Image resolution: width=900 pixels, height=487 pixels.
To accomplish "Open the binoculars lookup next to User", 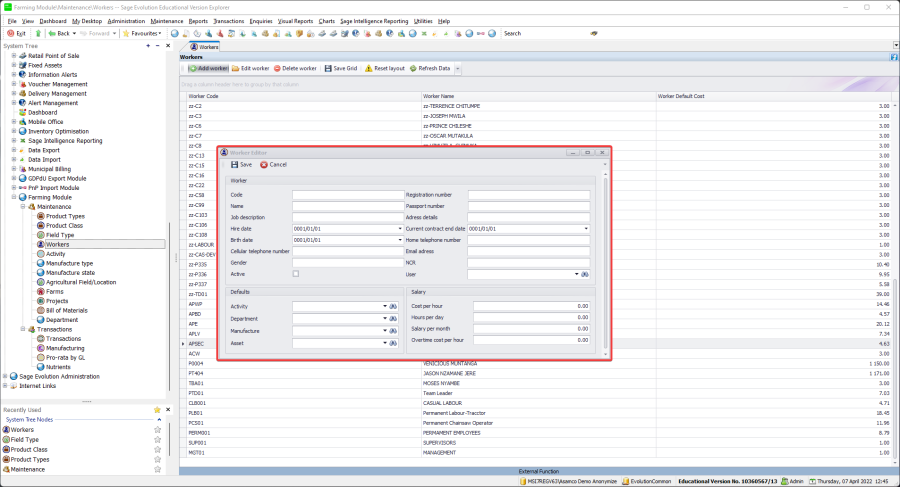I will point(585,274).
